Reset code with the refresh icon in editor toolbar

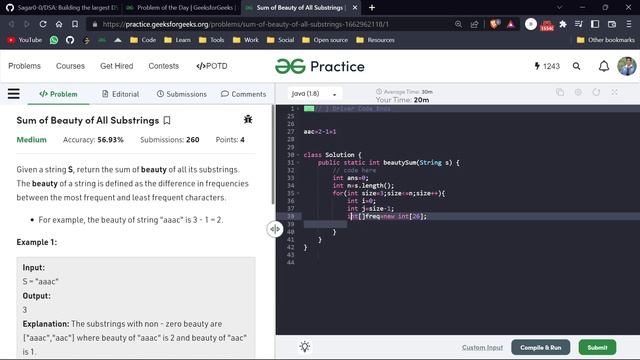pos(596,93)
